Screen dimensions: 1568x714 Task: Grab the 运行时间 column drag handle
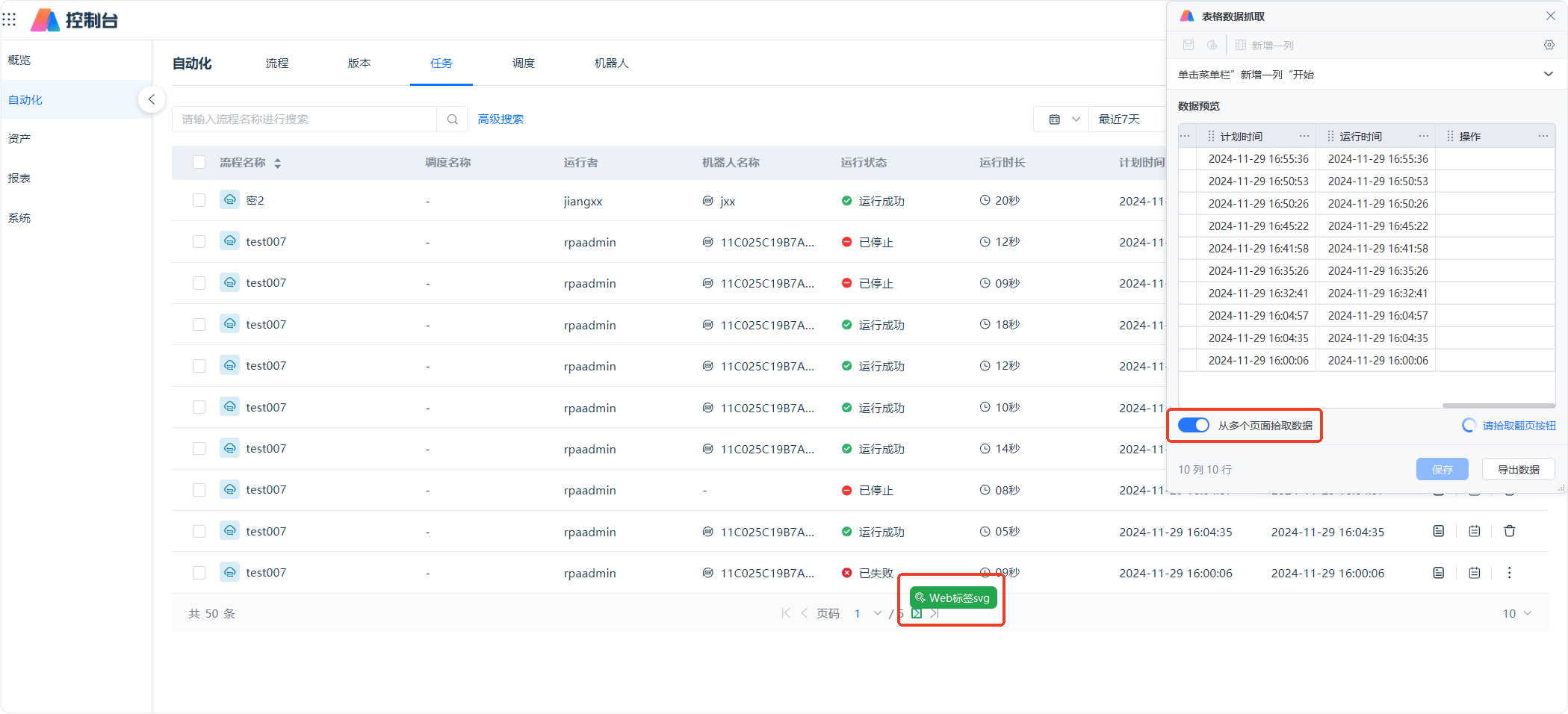(x=1330, y=137)
